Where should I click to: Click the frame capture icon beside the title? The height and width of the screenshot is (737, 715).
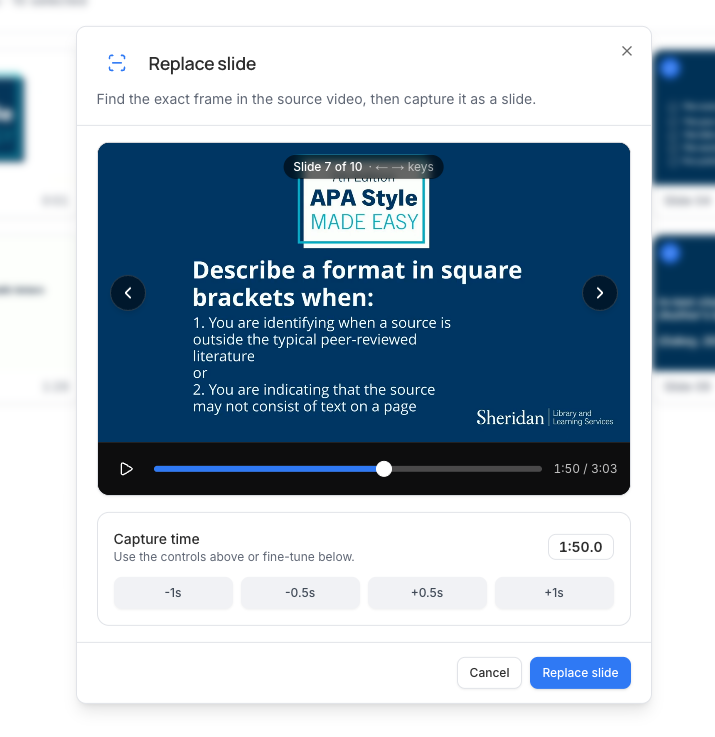117,63
